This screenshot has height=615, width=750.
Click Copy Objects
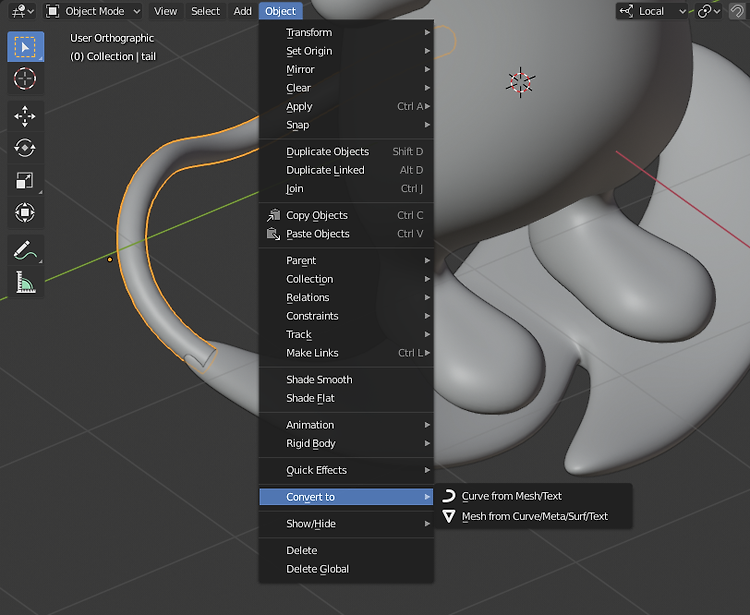pyautogui.click(x=346, y=216)
